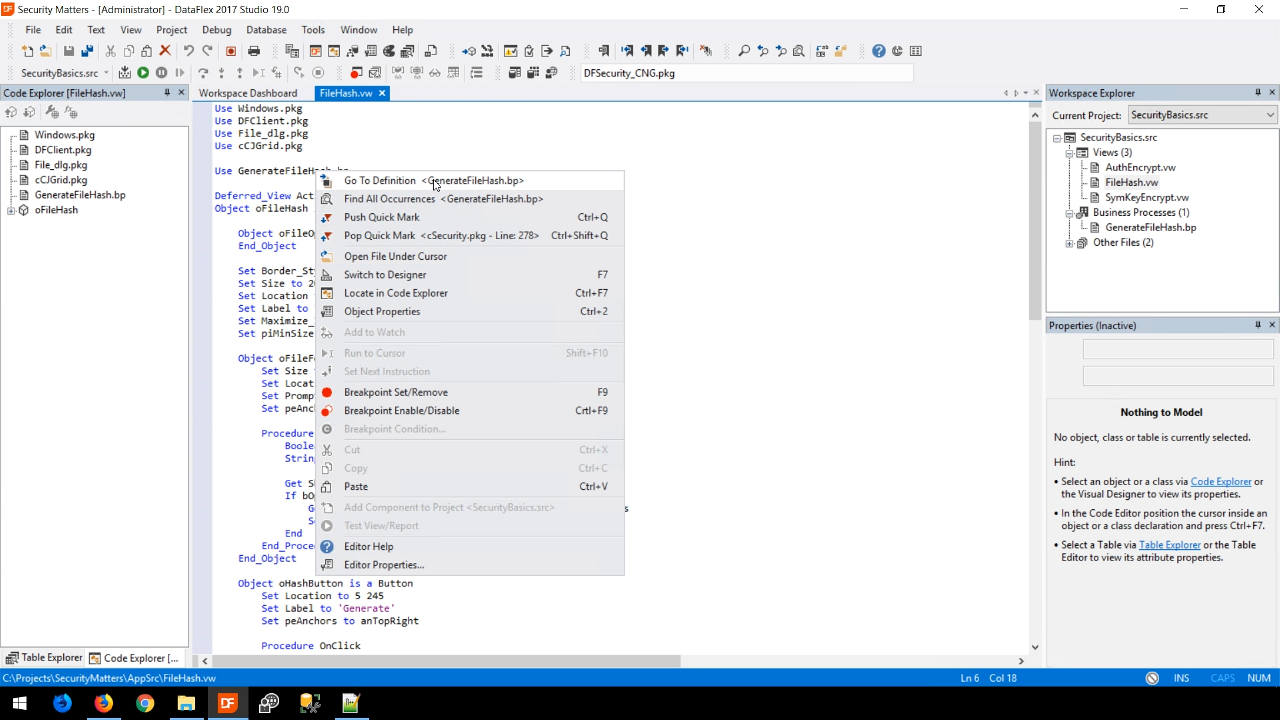Click the Print icon in toolbar

click(x=254, y=51)
